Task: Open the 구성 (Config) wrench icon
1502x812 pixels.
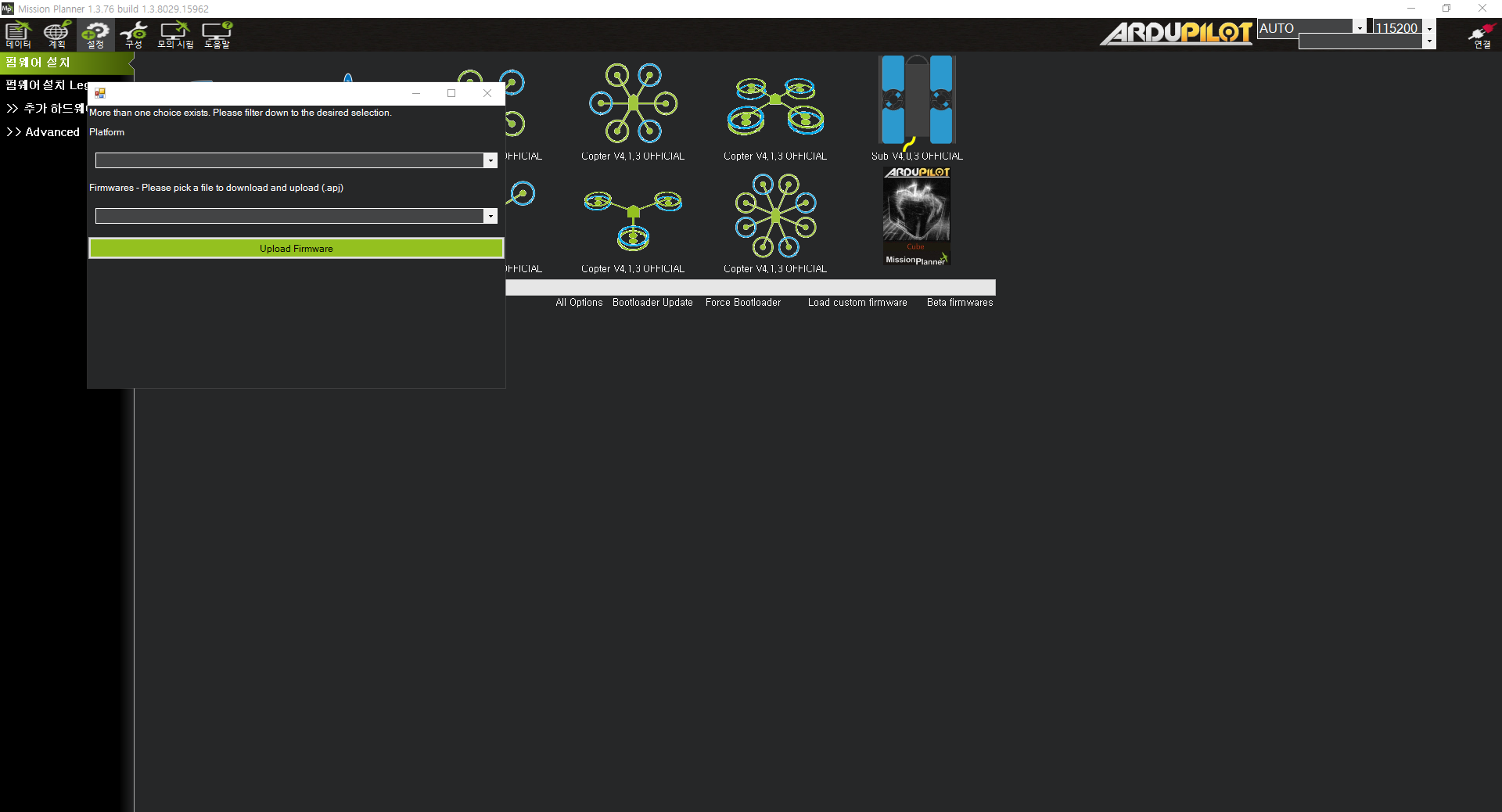Action: (x=134, y=34)
